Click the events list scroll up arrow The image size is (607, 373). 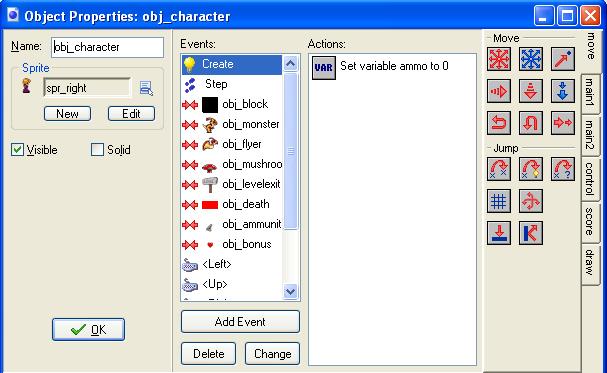coord(291,63)
